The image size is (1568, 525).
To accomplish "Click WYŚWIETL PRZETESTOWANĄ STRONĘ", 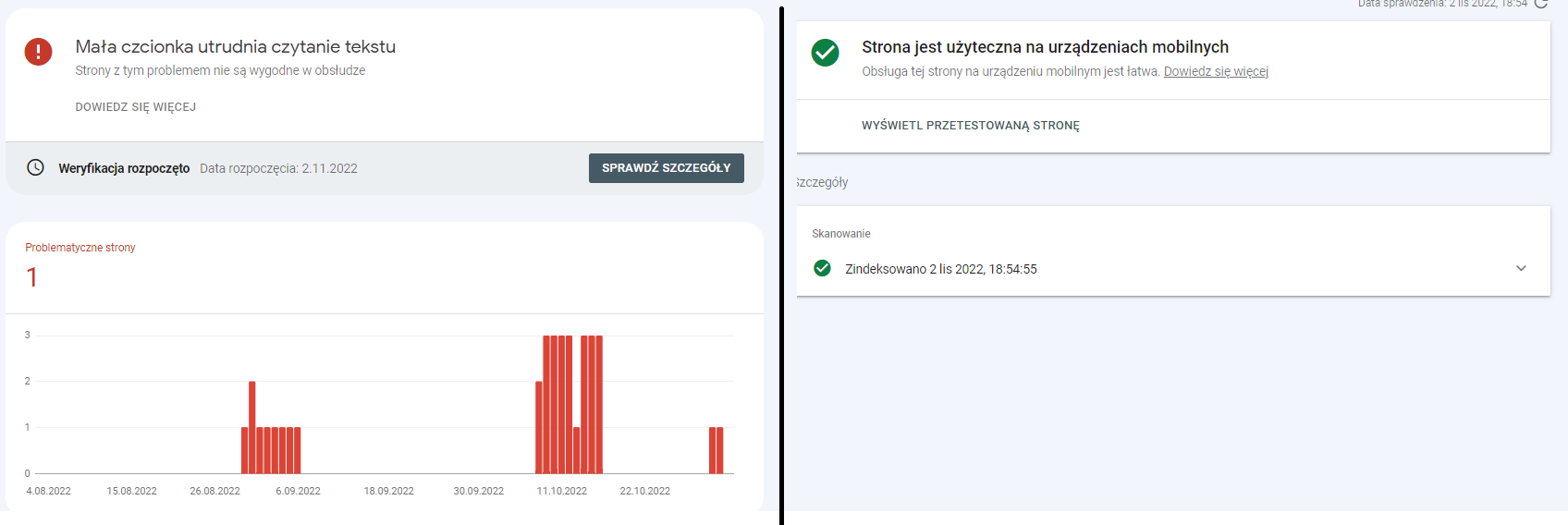I will pyautogui.click(x=971, y=126).
